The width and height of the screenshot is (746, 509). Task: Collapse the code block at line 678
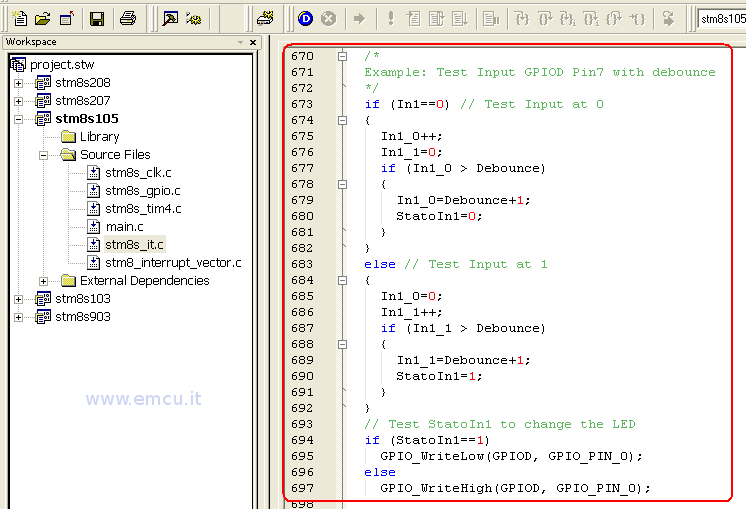coord(342,184)
